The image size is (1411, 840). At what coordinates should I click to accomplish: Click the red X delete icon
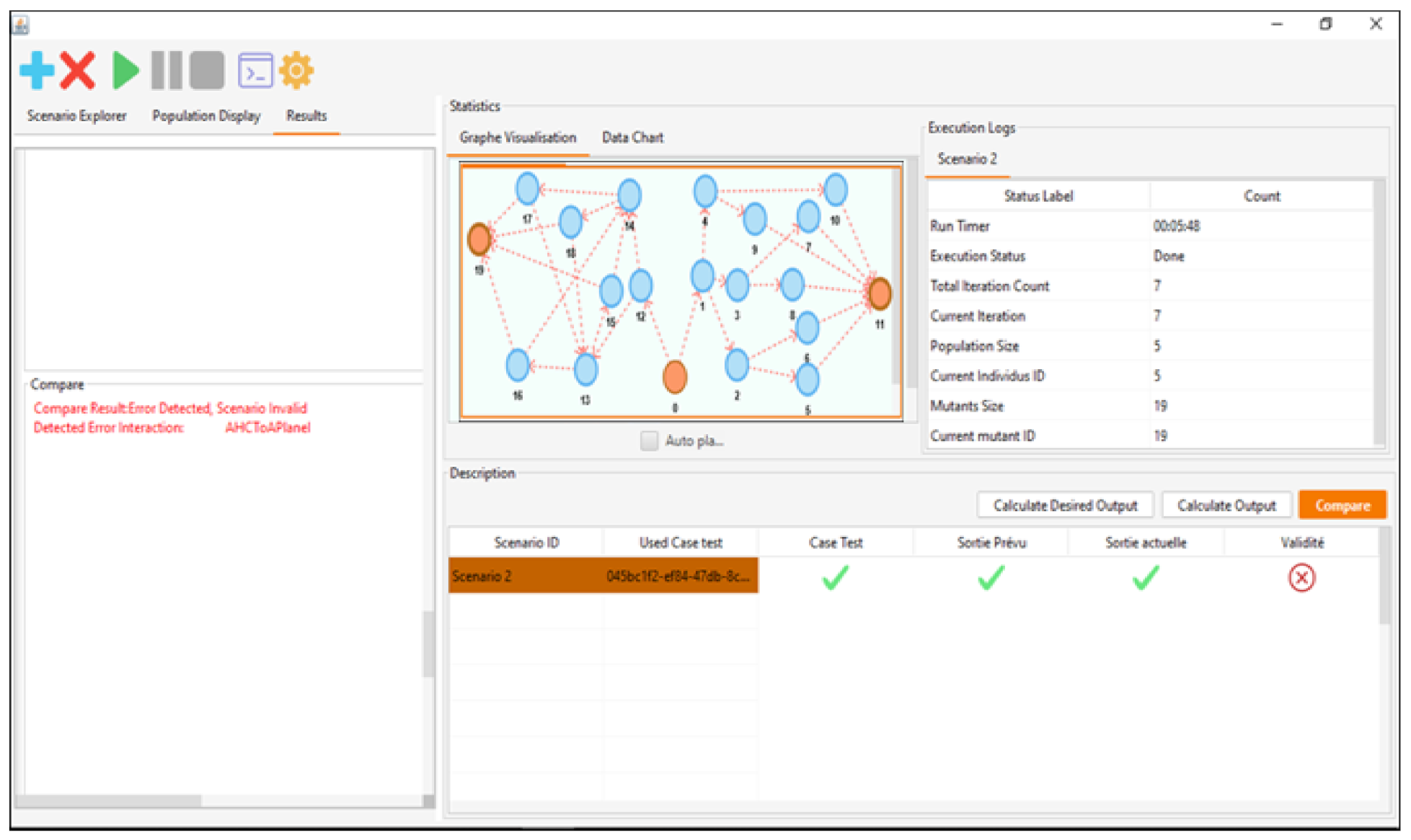(x=78, y=71)
